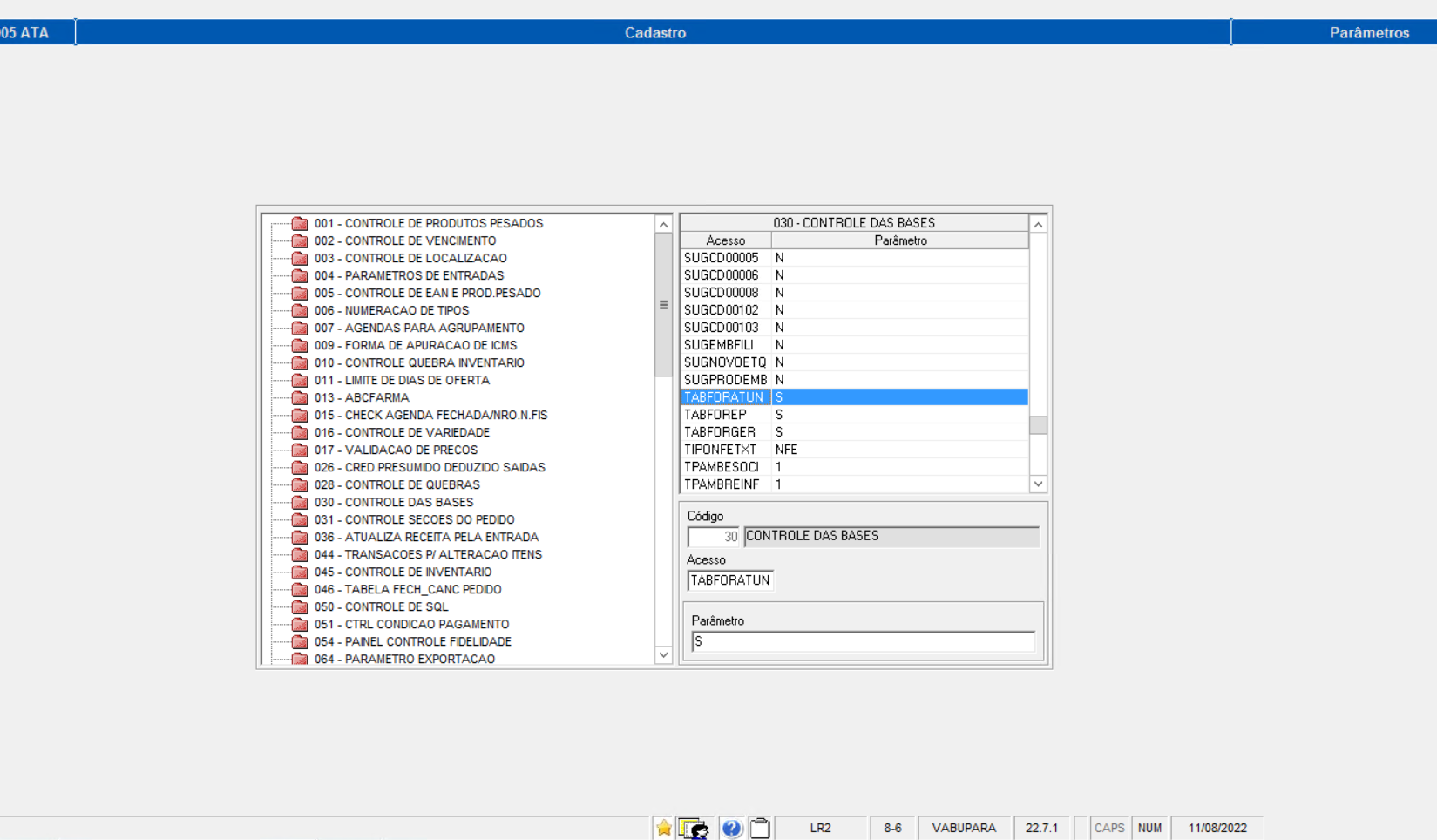Click scroll down arrow of parameter grid

coord(1038,484)
